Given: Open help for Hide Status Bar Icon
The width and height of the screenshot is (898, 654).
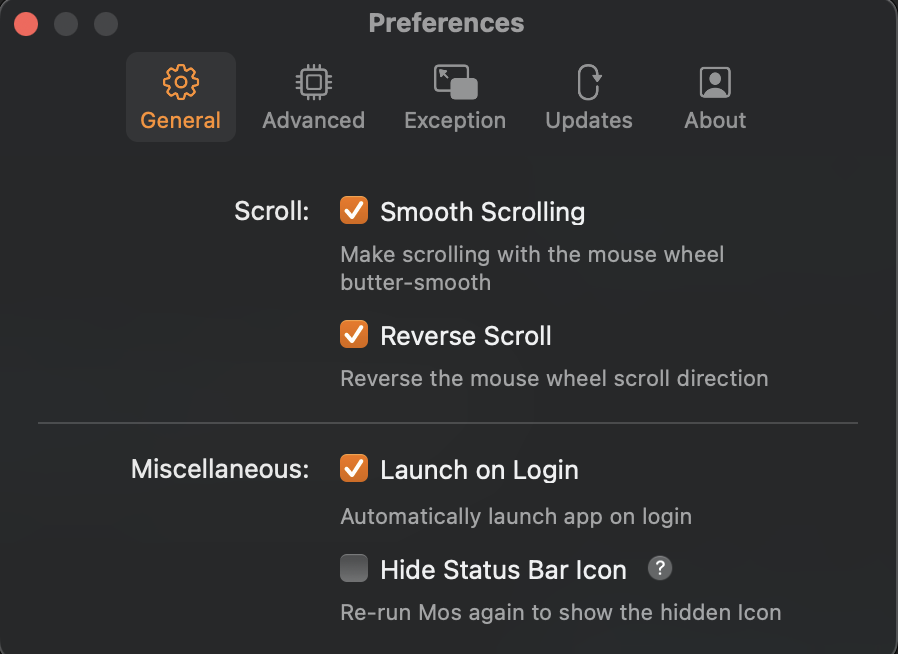Looking at the screenshot, I should (659, 569).
